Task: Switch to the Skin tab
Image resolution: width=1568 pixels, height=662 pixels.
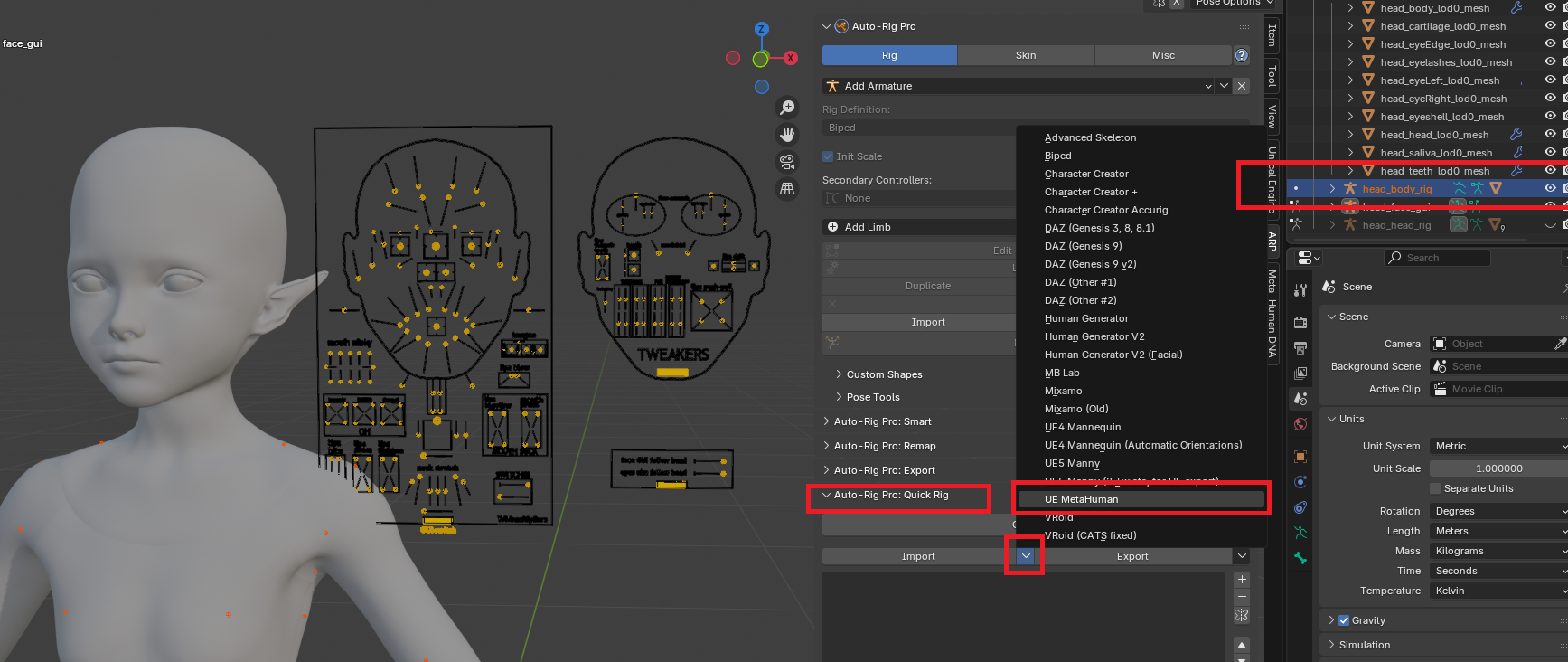Action: click(1026, 55)
